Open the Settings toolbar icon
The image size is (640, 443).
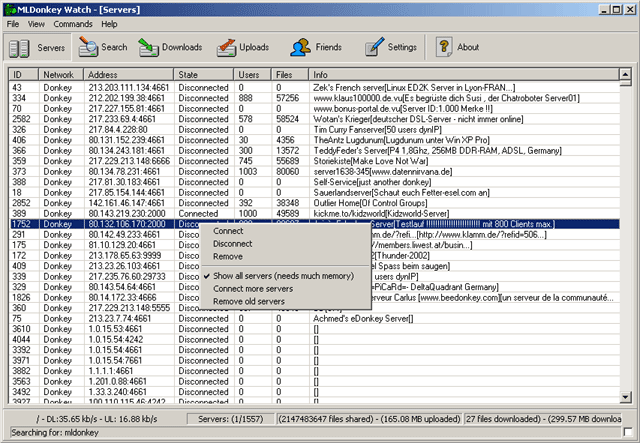[x=373, y=47]
